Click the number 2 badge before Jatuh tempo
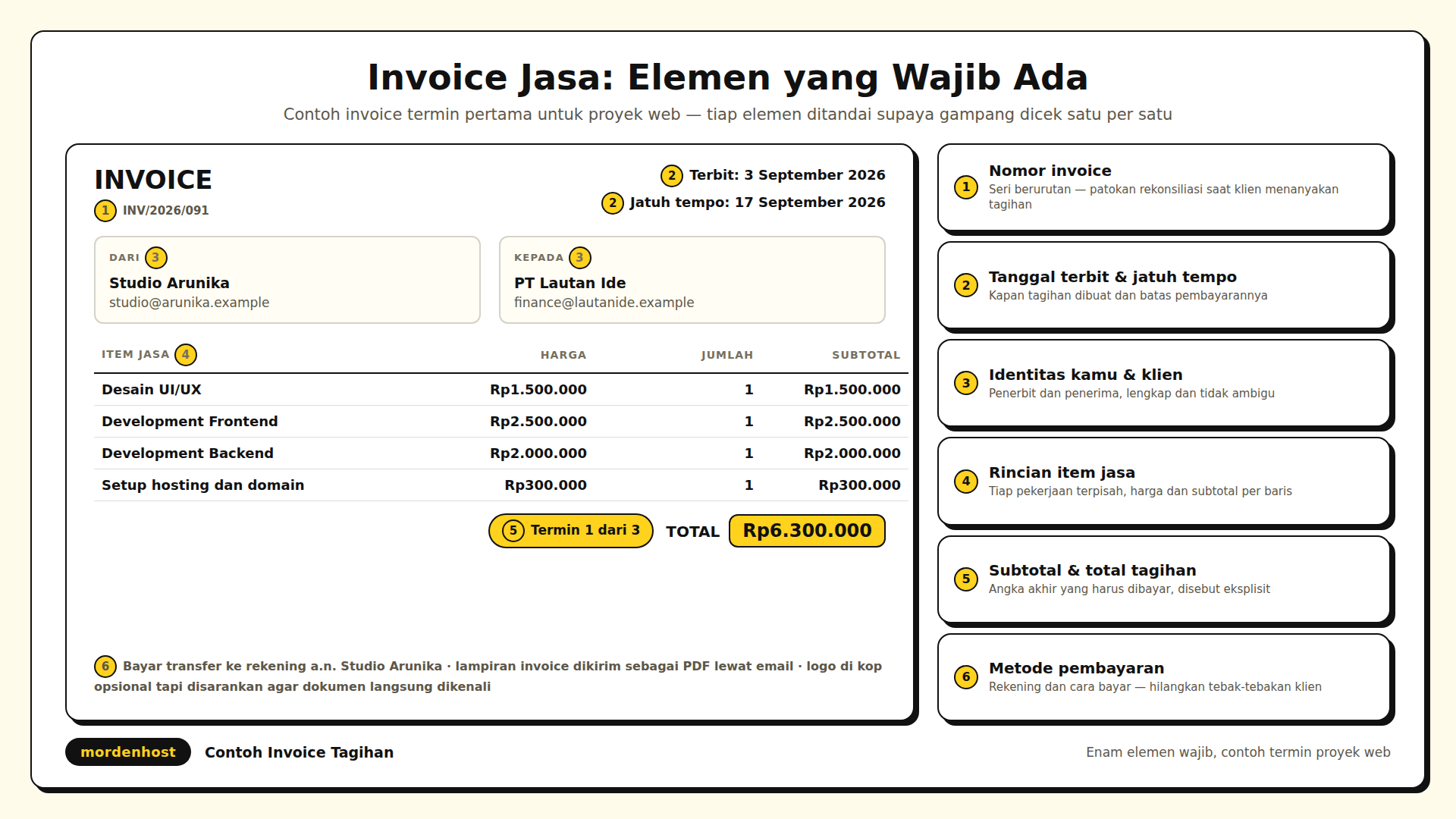Screen dimensions: 1456x819 point(613,203)
